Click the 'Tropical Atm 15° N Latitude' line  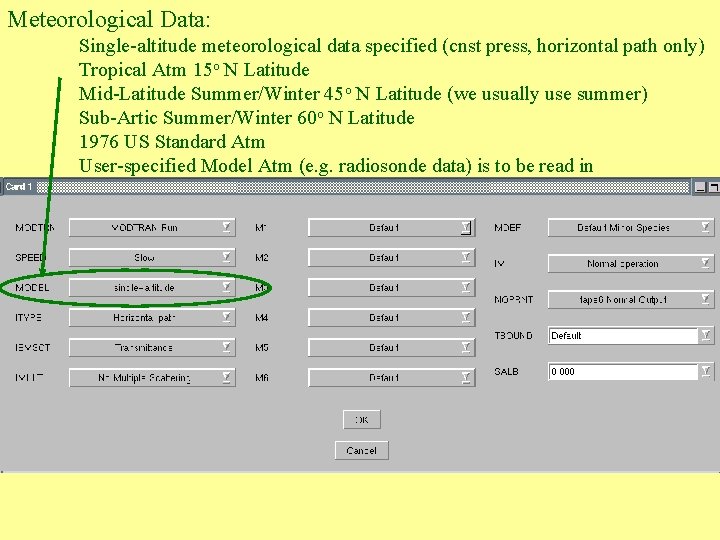tap(194, 70)
